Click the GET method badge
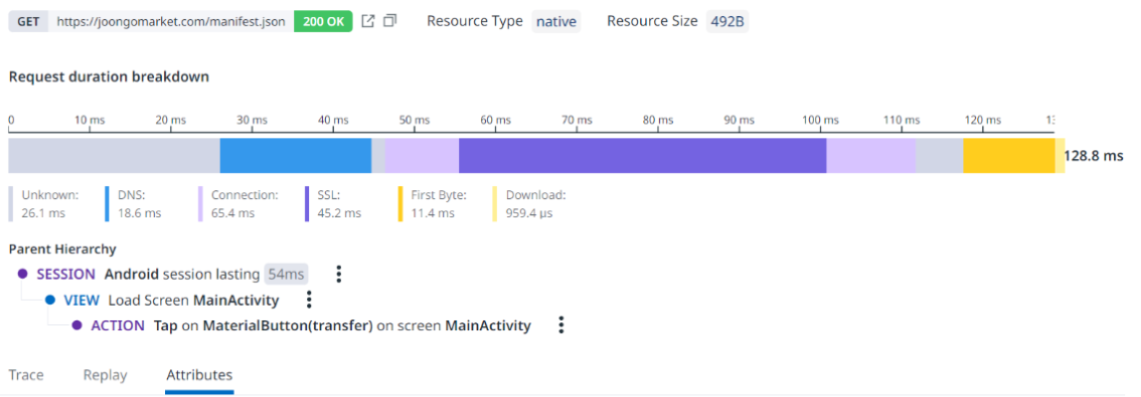This screenshot has width=1141, height=397. click(28, 21)
